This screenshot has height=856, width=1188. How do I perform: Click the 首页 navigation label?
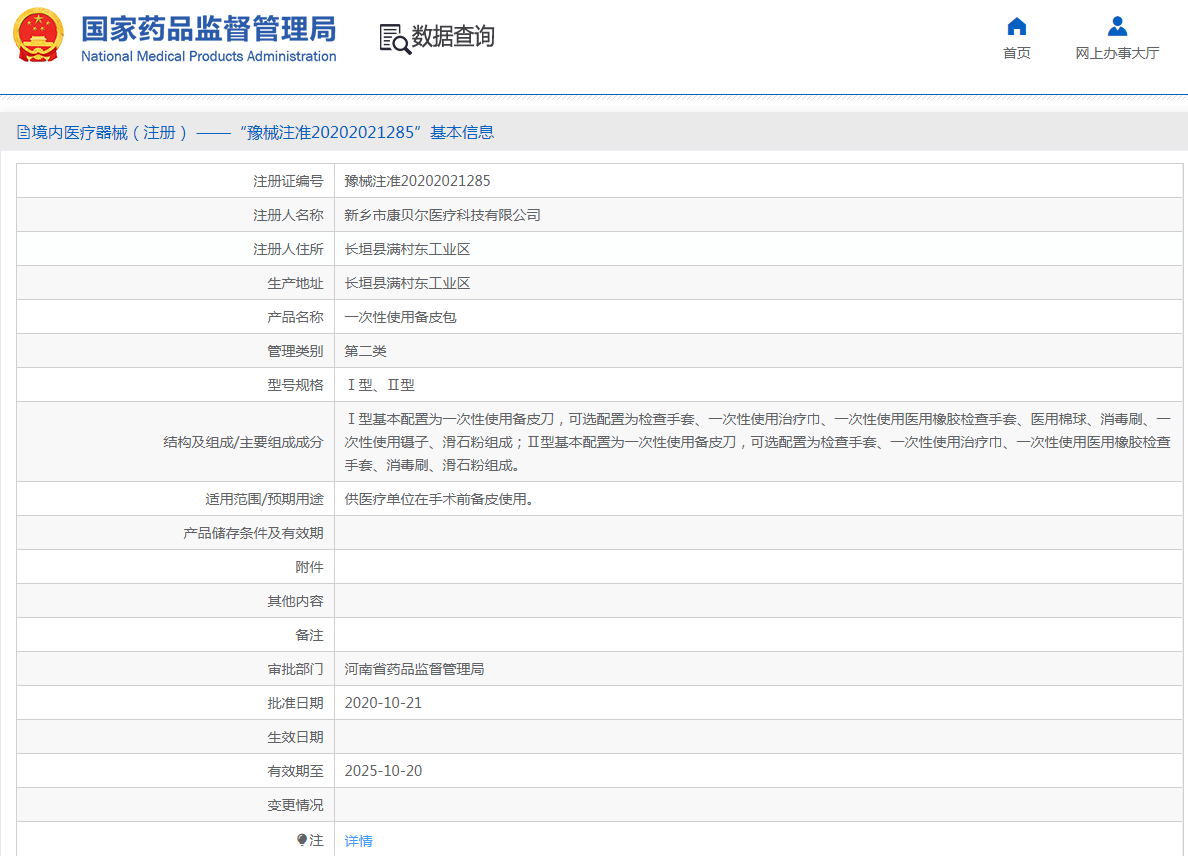pyautogui.click(x=1017, y=52)
